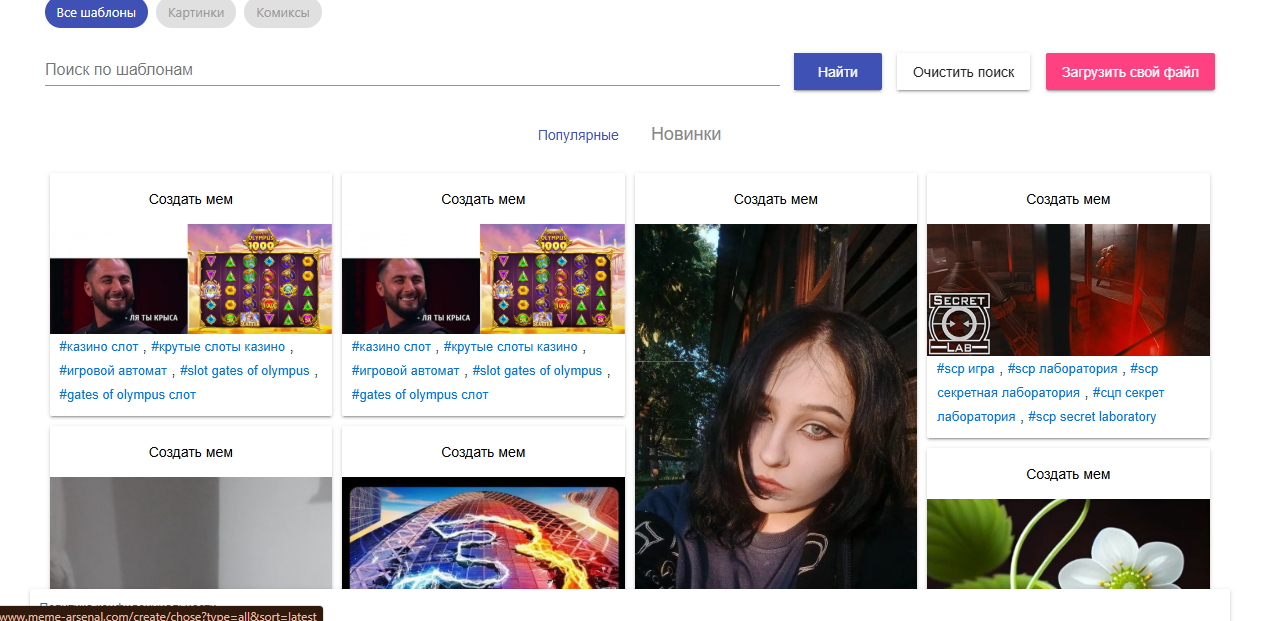This screenshot has width=1263, height=621.
Task: Click 'Создать мем' above the SCP image
Action: pos(1068,199)
